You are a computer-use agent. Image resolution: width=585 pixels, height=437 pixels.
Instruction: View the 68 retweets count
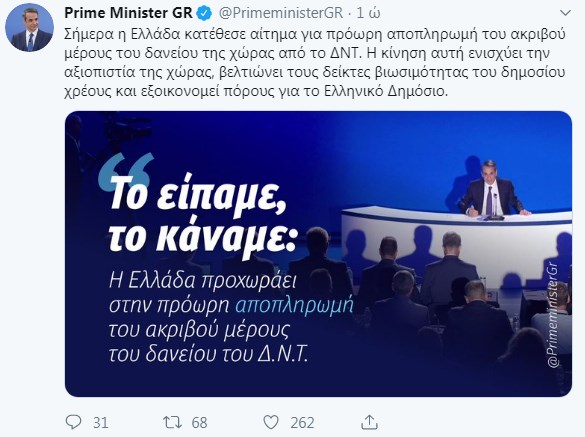[199, 423]
